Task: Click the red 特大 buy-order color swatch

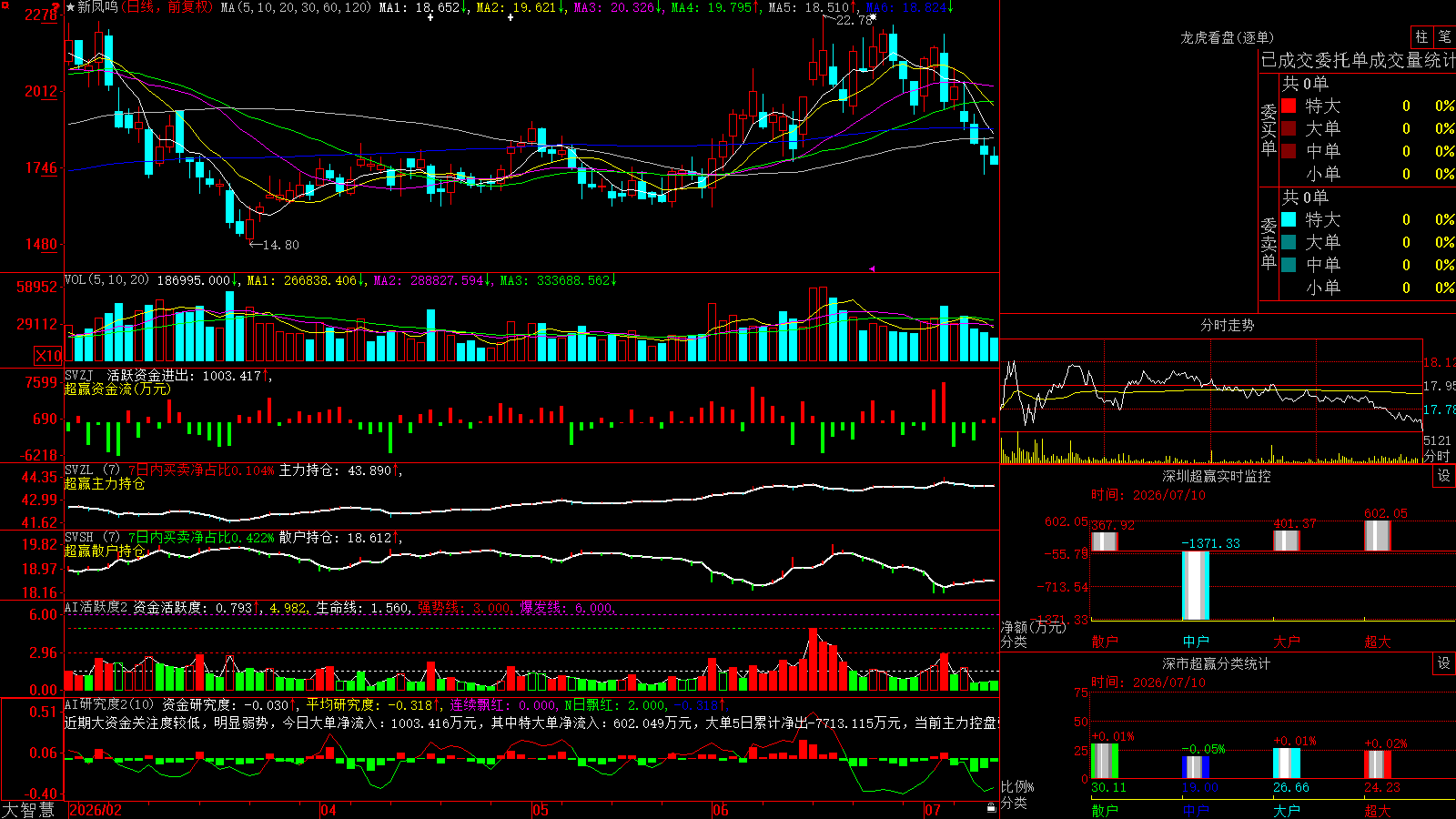Action: [x=1289, y=106]
